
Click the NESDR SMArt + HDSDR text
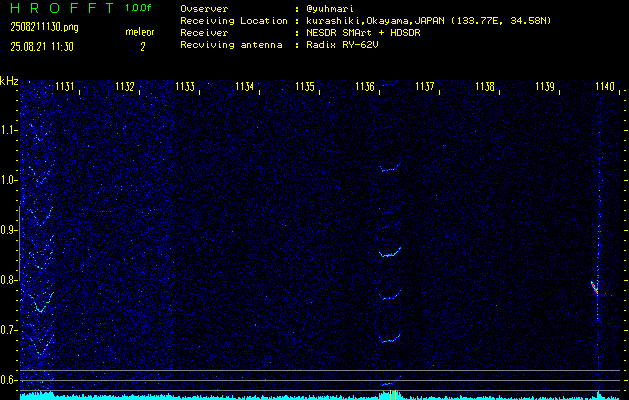pos(363,33)
